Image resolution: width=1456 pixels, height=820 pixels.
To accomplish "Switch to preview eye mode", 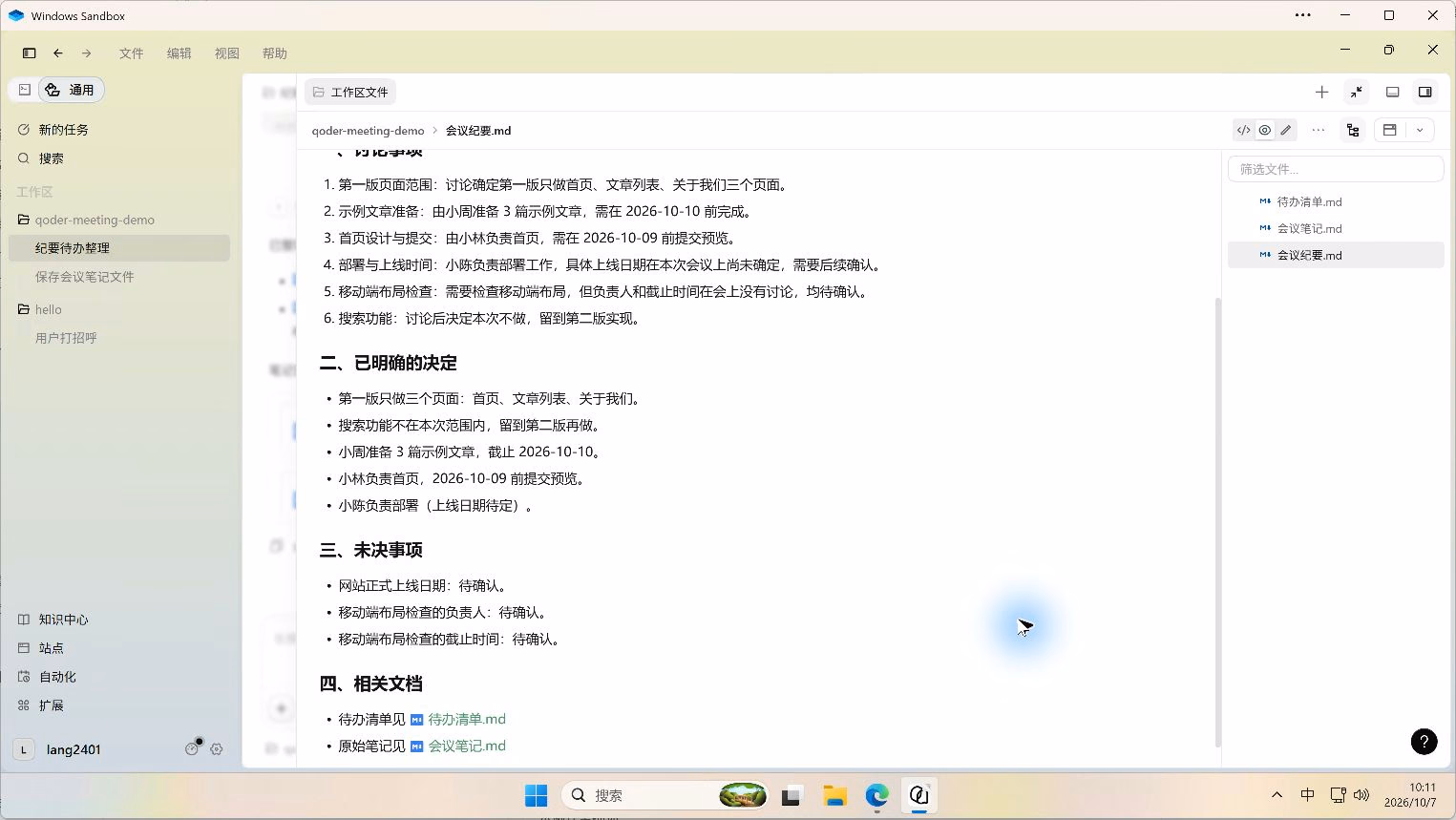I will (1264, 131).
